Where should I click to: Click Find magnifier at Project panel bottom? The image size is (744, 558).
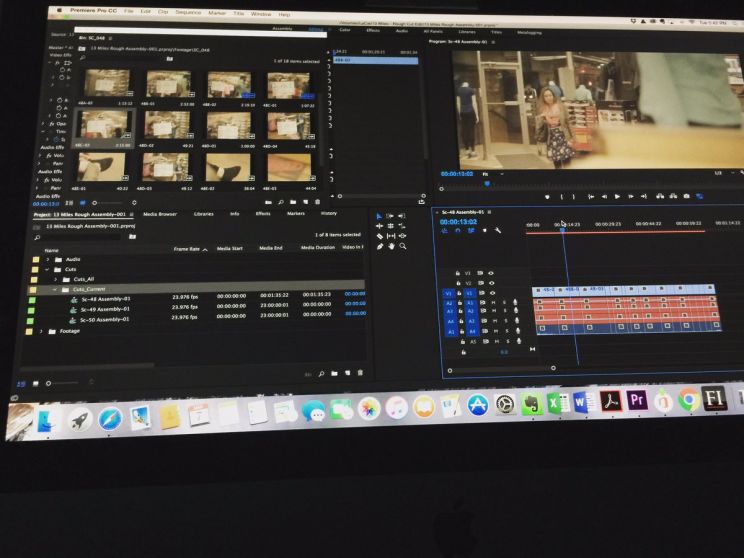point(321,374)
